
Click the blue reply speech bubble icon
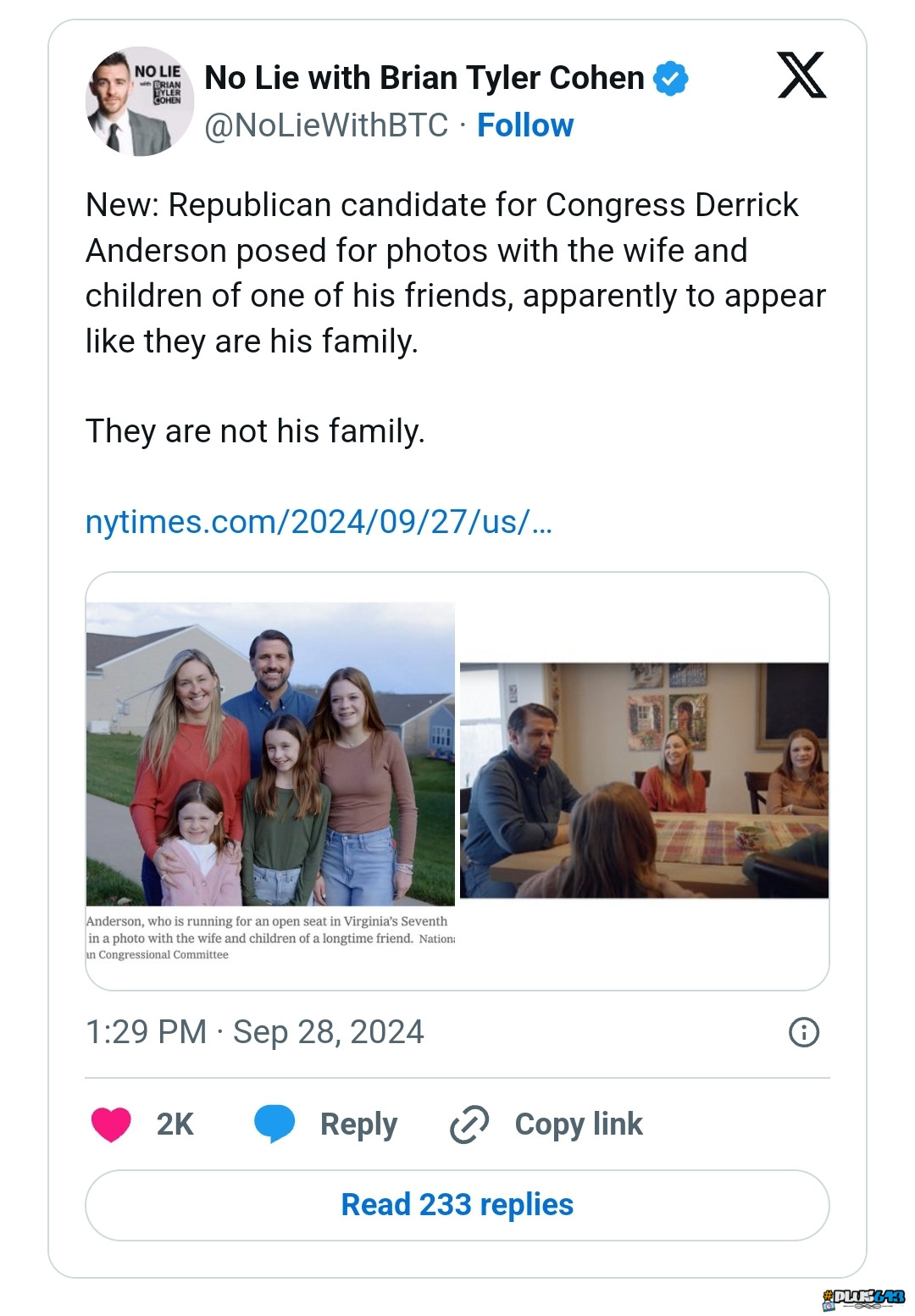point(274,1124)
